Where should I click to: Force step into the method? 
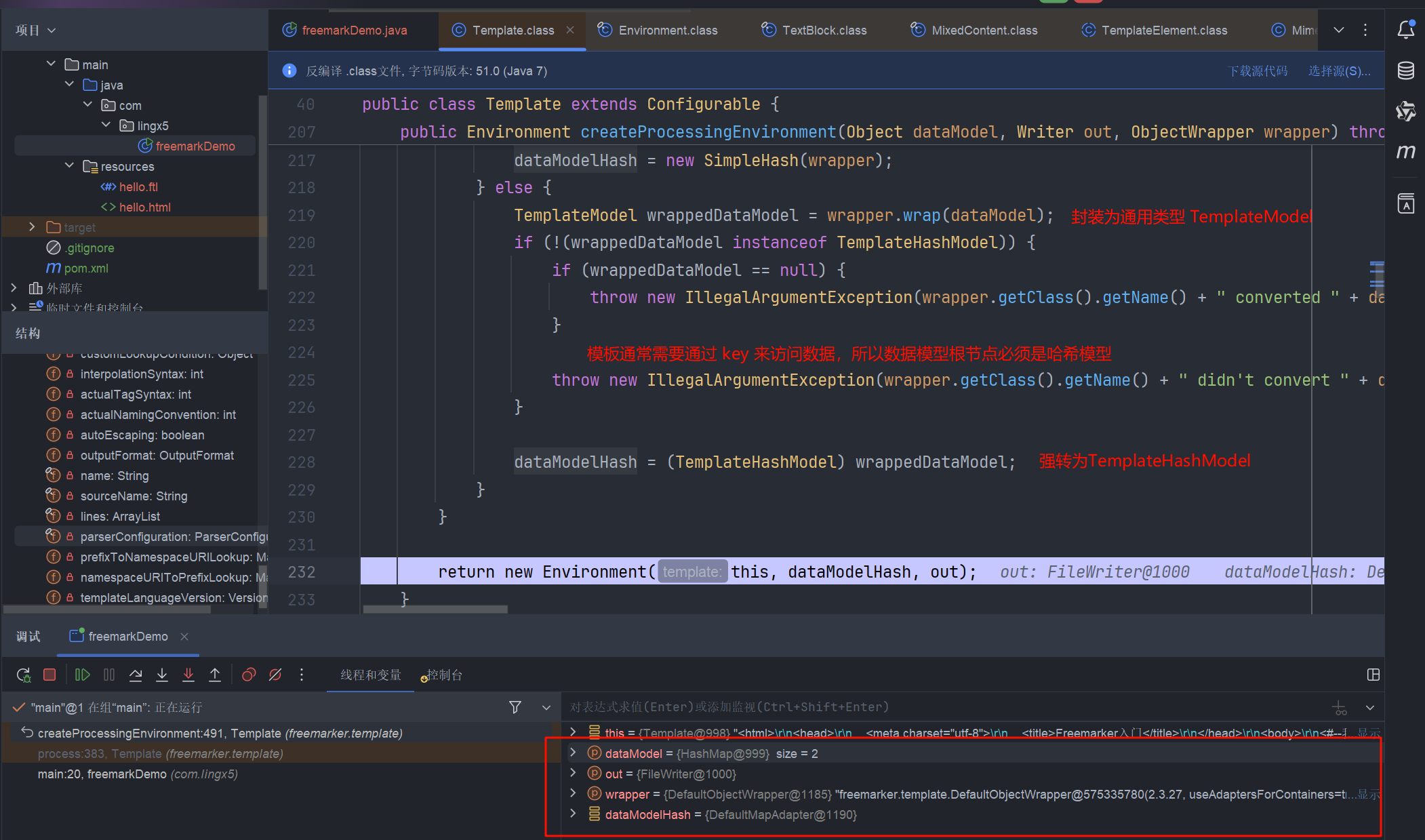(188, 675)
